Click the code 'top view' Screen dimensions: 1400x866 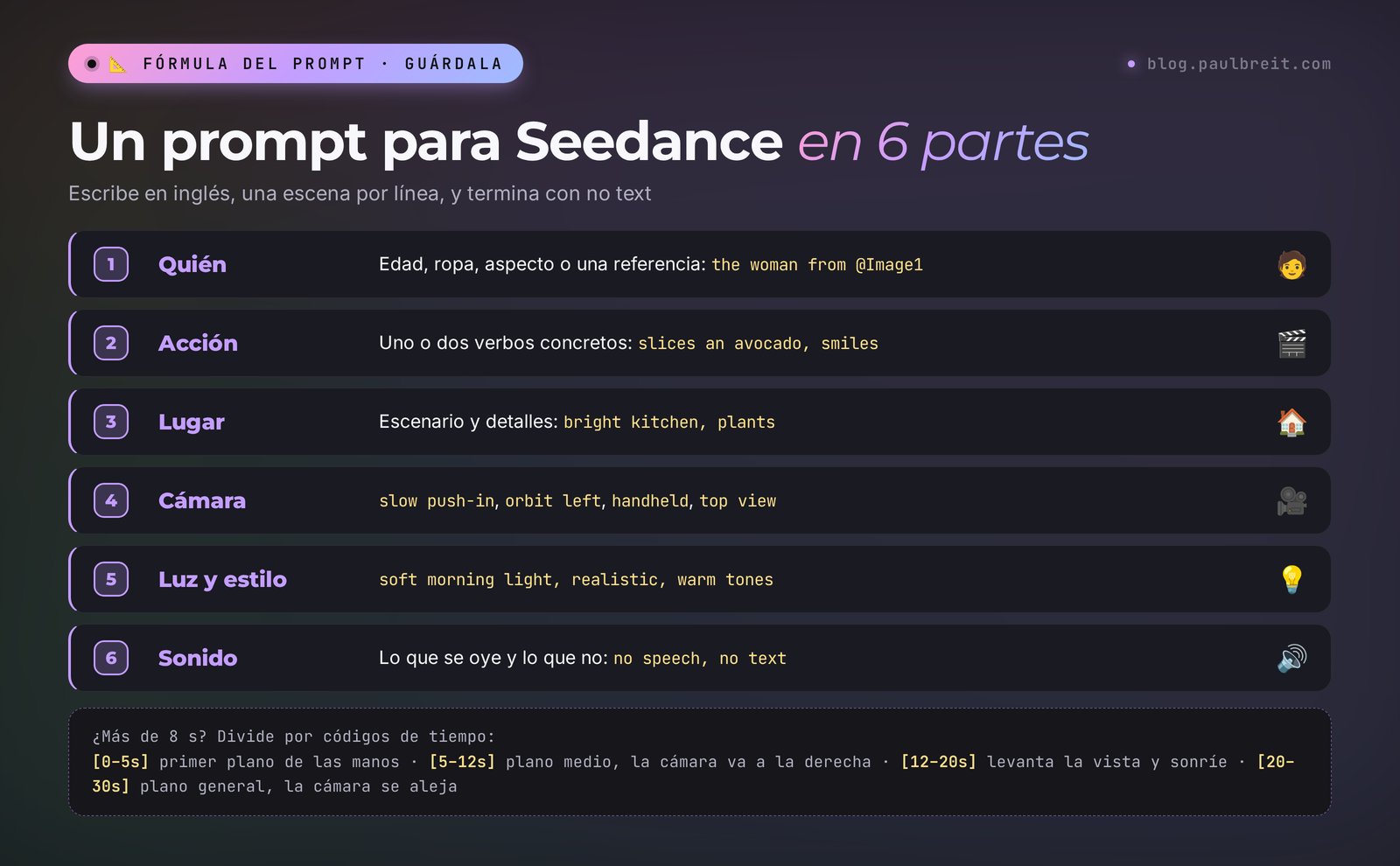(x=738, y=500)
